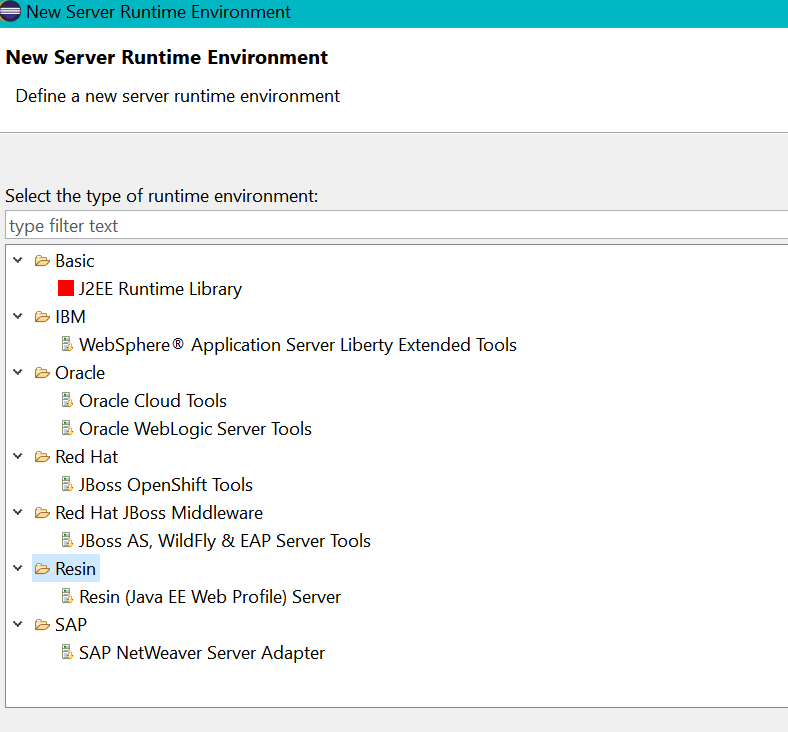
Task: Click the Oracle WebLogic Server Tools icon
Action: tap(67, 428)
